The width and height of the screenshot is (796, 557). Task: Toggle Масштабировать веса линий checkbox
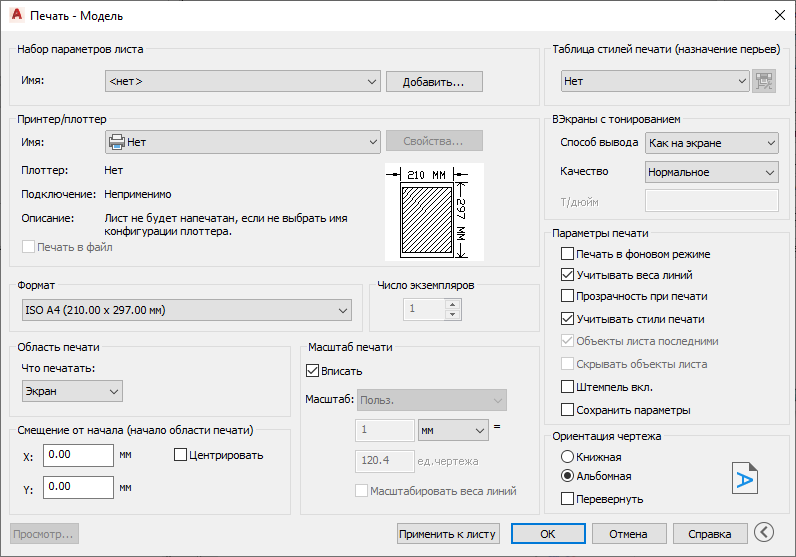click(361, 490)
